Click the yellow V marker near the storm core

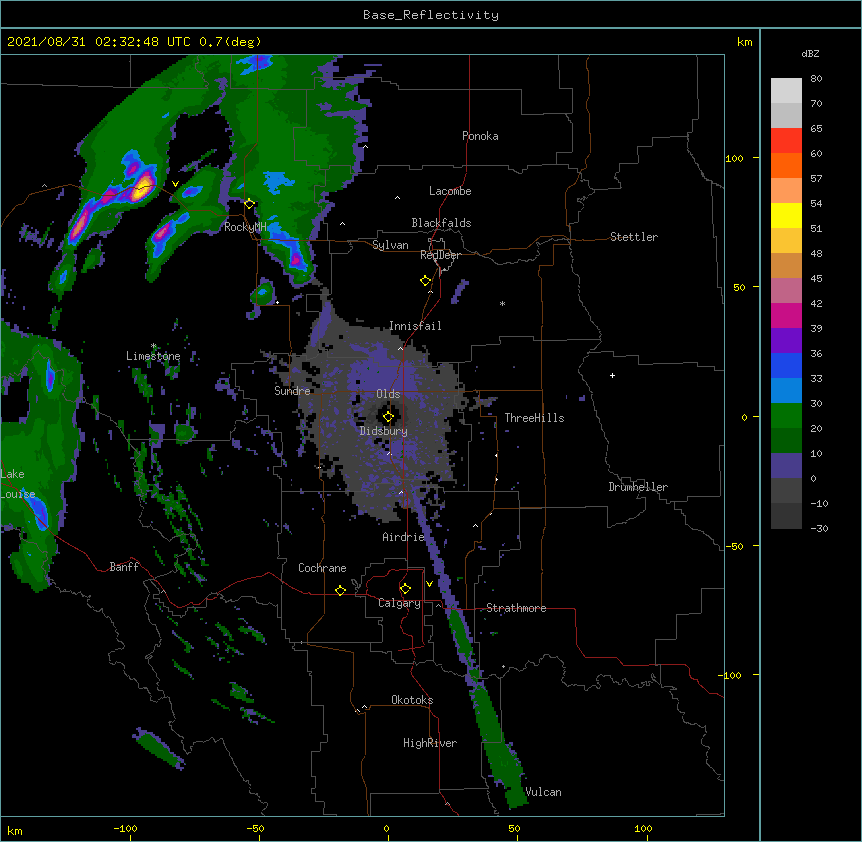[x=175, y=184]
